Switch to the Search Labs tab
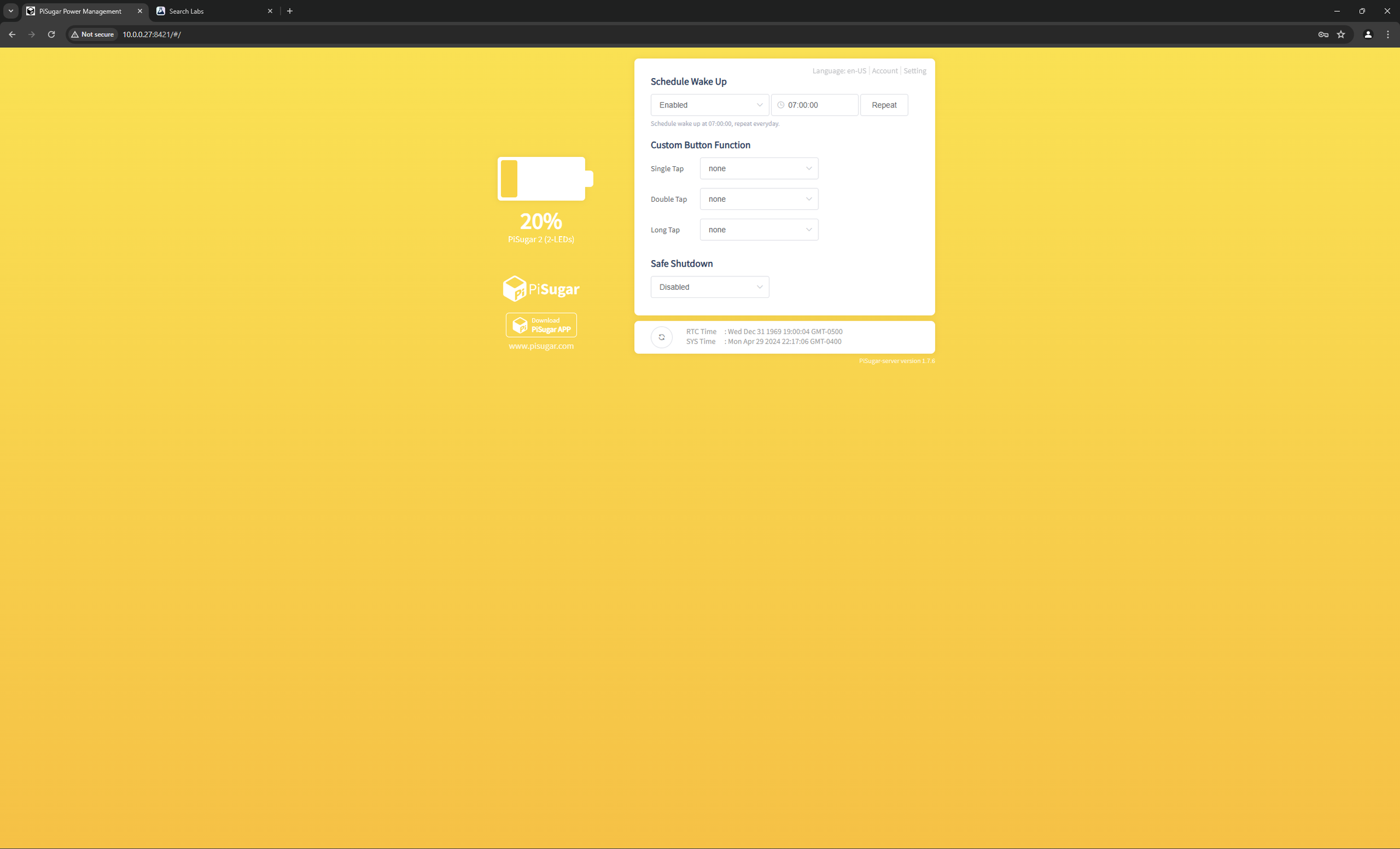The width and height of the screenshot is (1400, 849). (x=212, y=11)
